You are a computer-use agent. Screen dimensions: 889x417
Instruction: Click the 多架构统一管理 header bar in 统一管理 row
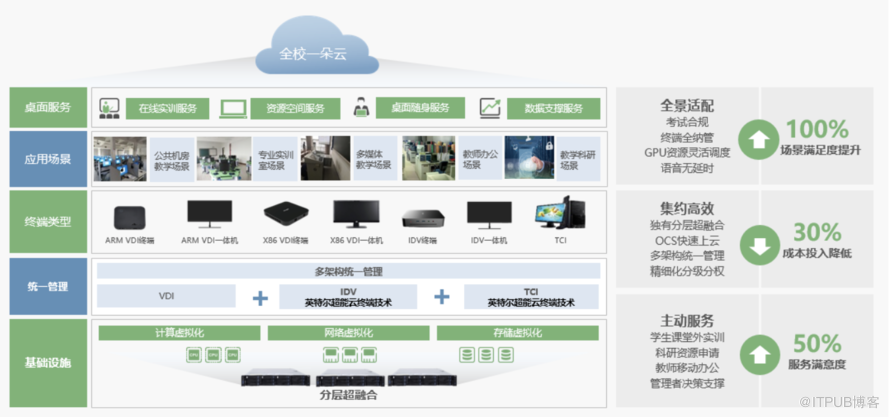pyautogui.click(x=348, y=271)
